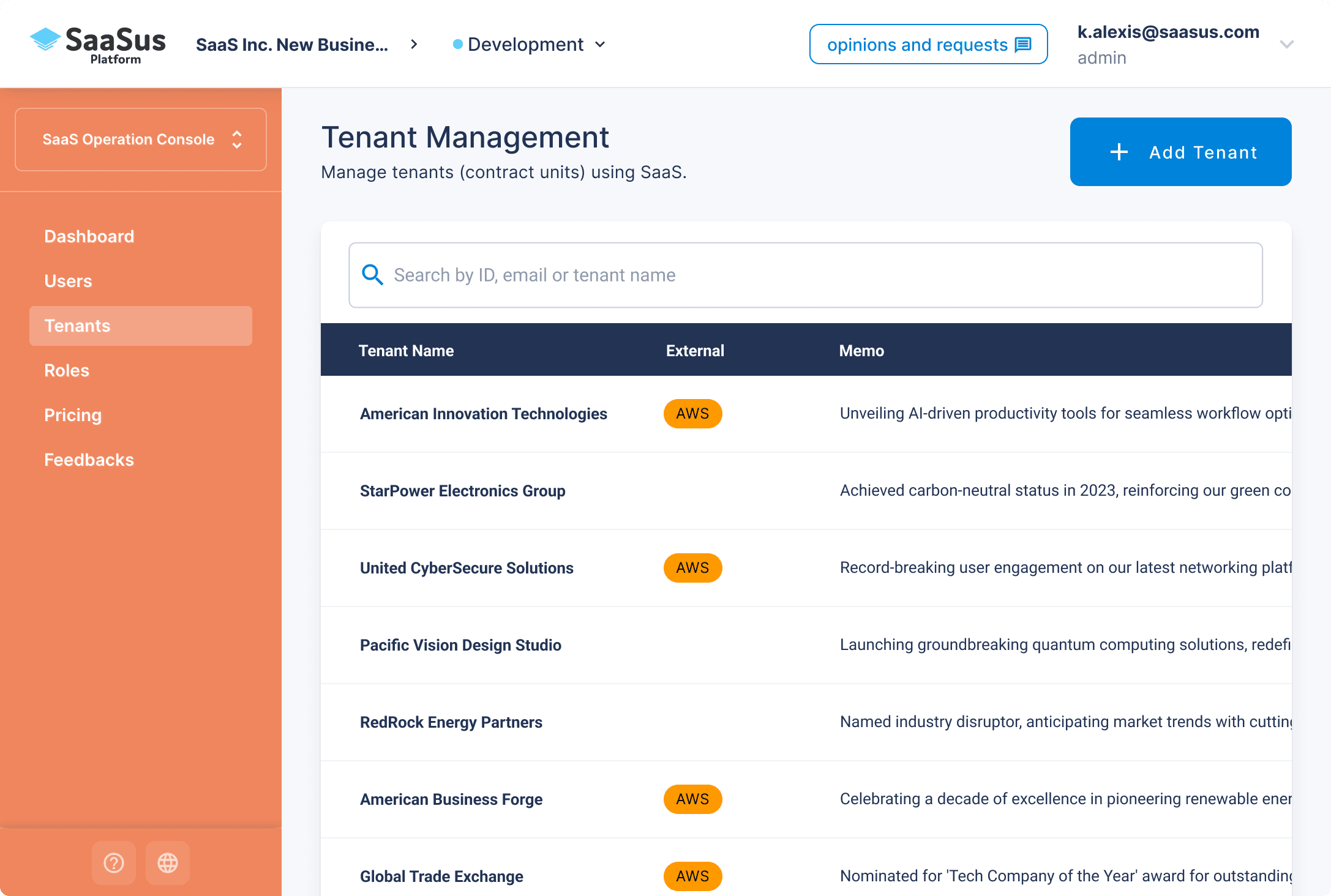Click the globe language icon

point(167,863)
